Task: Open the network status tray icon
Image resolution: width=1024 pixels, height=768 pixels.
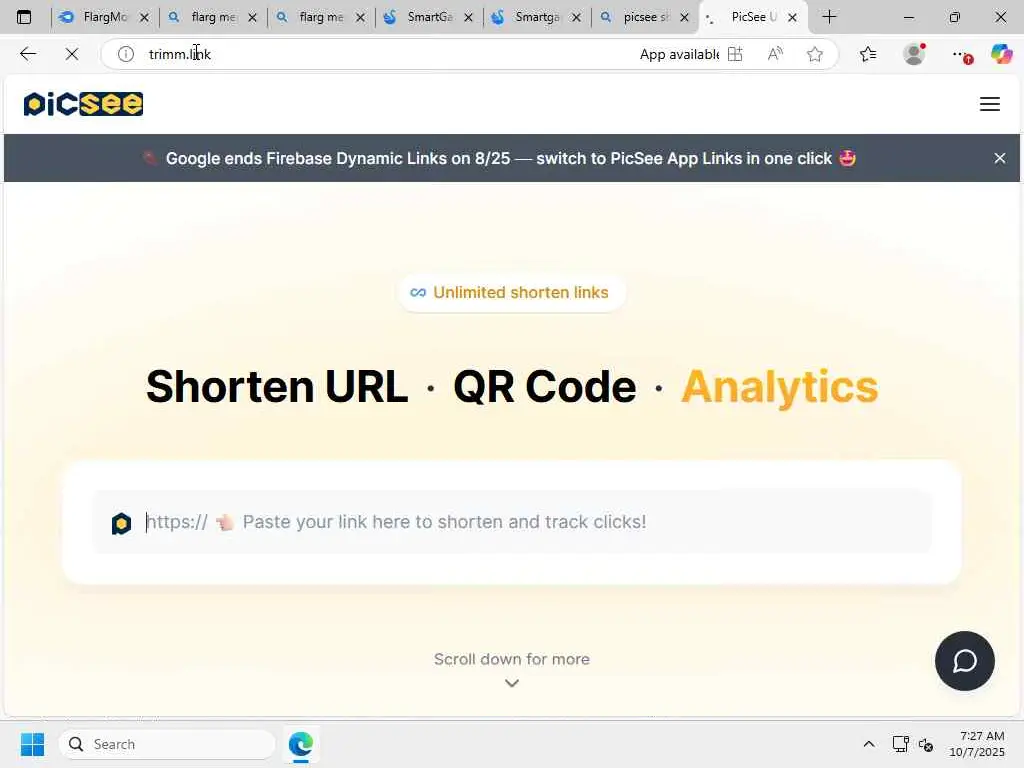Action: pyautogui.click(x=901, y=744)
